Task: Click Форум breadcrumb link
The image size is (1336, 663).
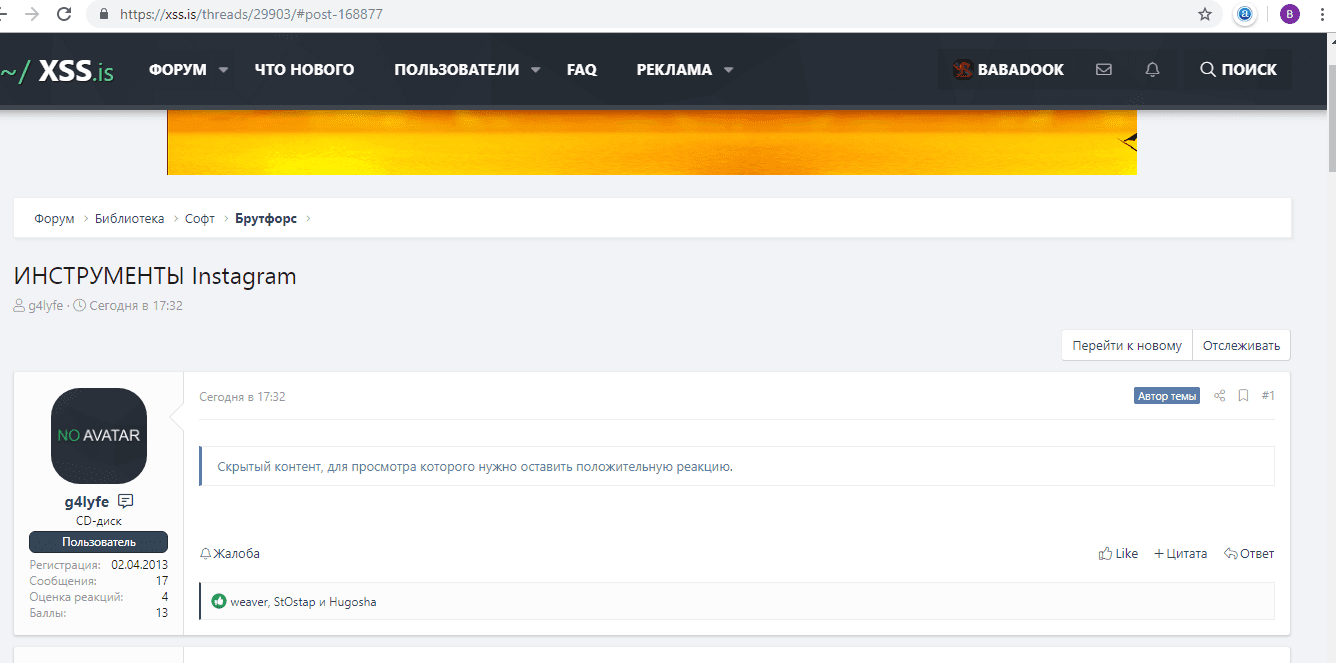Action: (x=54, y=219)
